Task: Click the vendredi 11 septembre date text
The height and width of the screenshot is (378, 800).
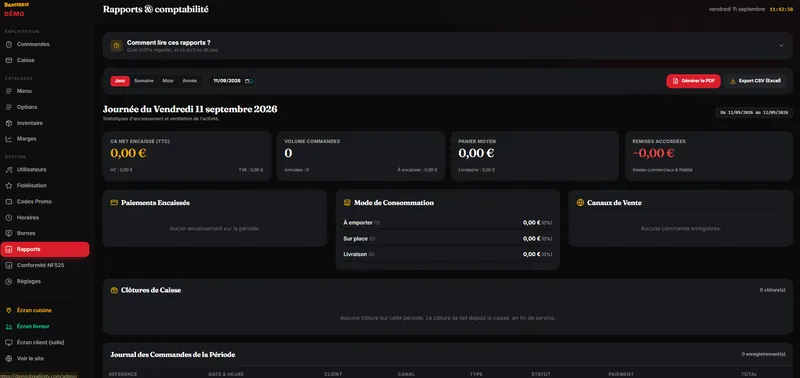Action: [x=737, y=9]
